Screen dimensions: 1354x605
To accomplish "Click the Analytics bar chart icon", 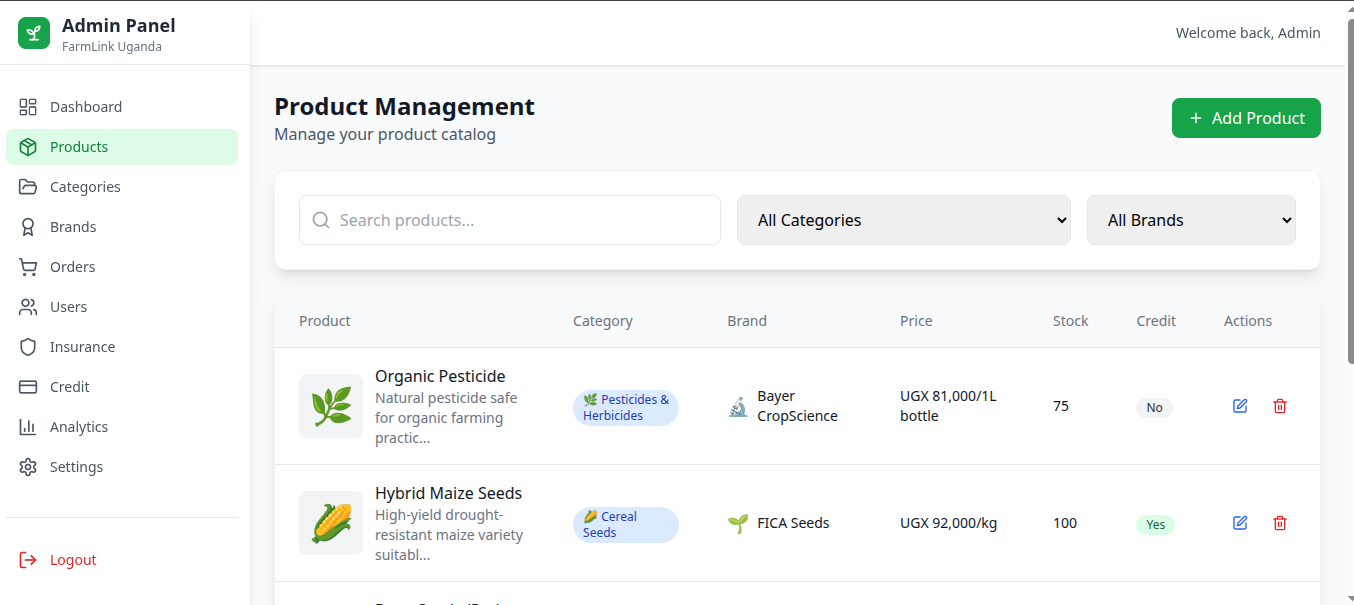I will point(28,427).
